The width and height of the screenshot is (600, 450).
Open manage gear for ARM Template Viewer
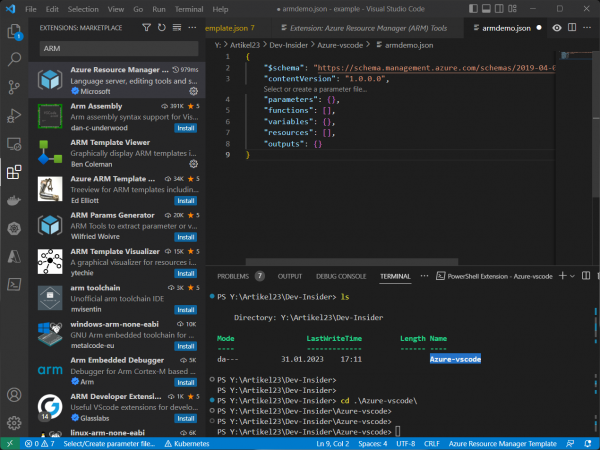click(194, 164)
